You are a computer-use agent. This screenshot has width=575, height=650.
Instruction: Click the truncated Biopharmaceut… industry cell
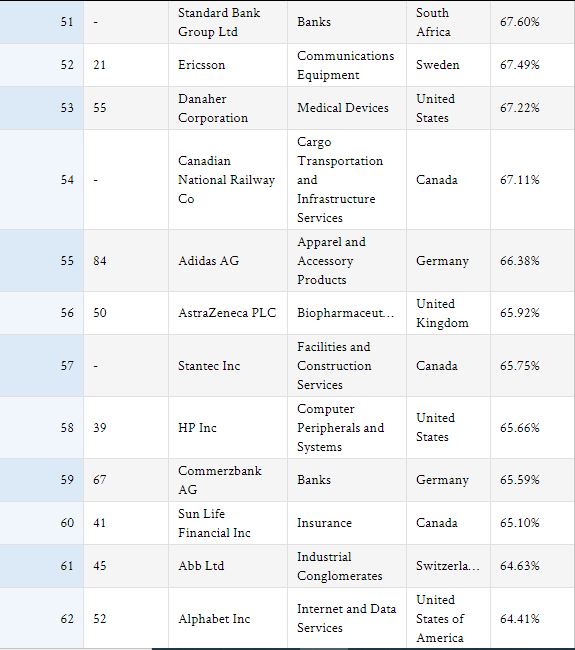pyautogui.click(x=347, y=313)
